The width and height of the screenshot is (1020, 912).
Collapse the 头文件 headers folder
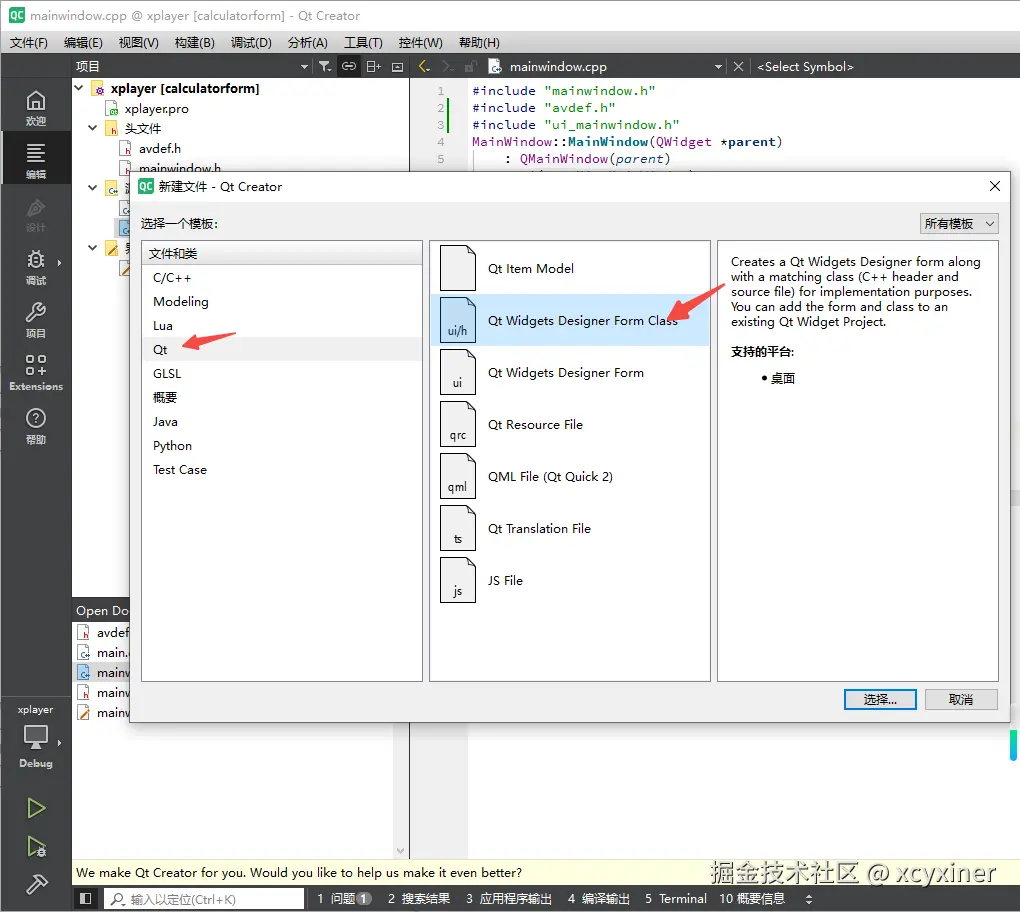[x=92, y=128]
